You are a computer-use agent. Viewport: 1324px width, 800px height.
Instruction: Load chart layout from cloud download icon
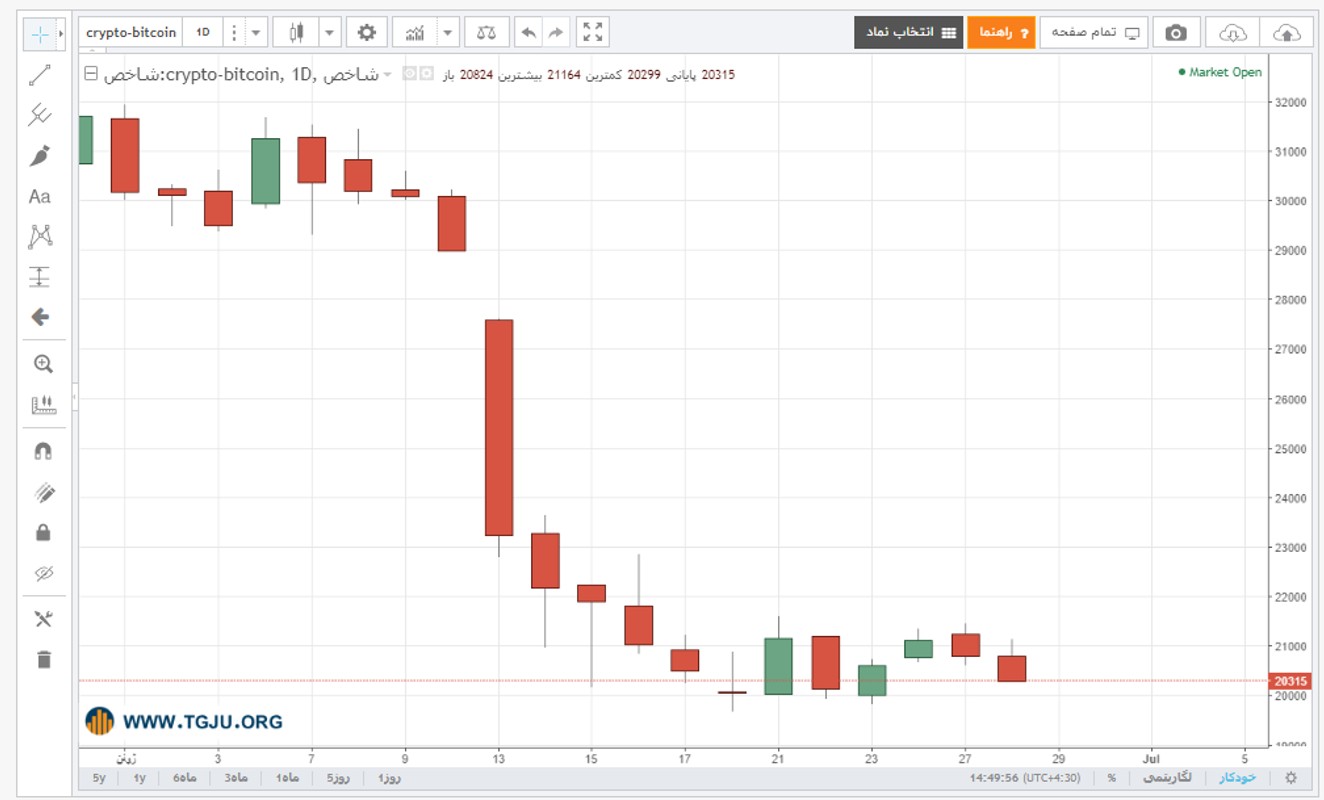point(1233,33)
